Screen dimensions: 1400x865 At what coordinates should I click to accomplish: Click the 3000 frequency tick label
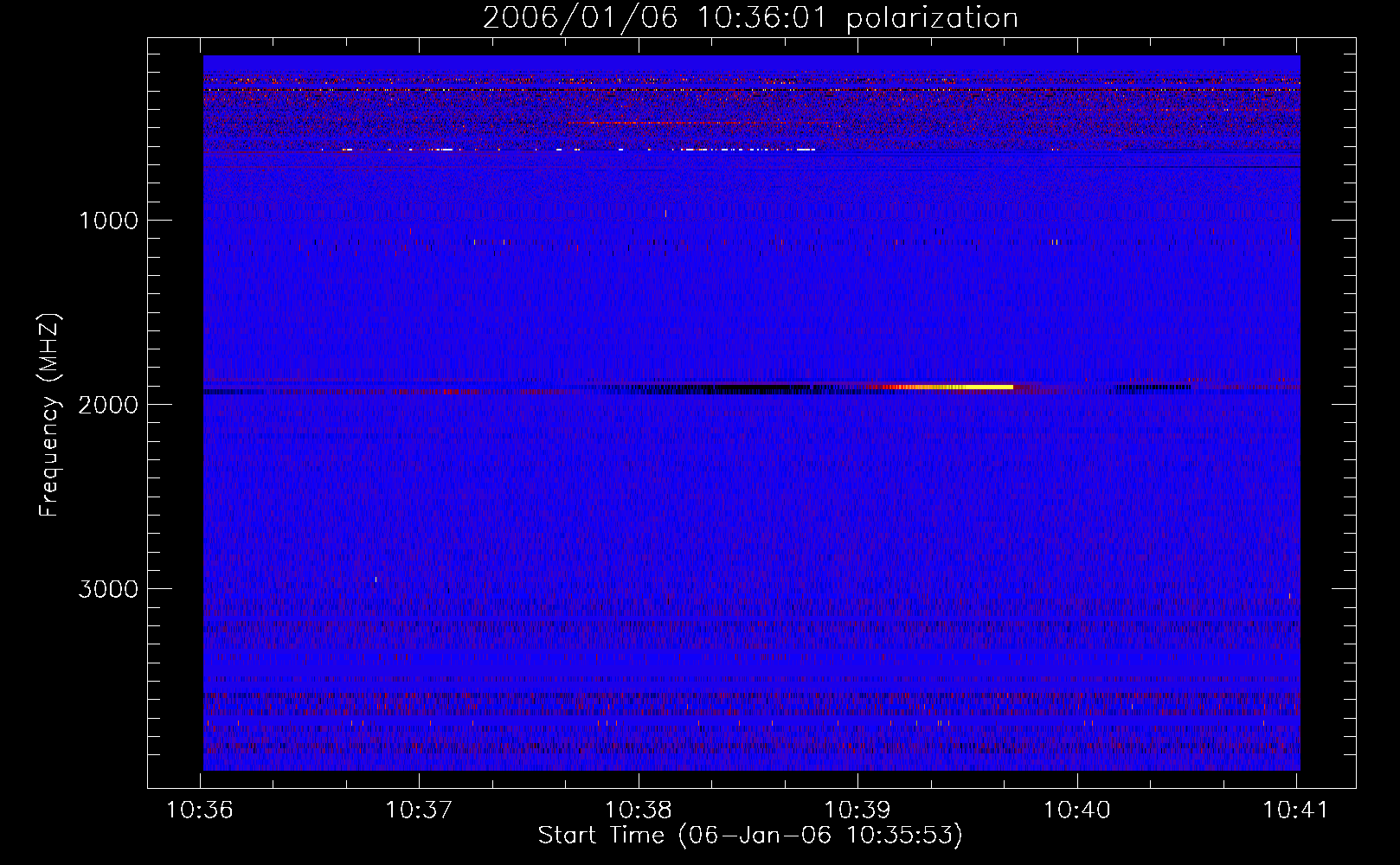[108, 589]
